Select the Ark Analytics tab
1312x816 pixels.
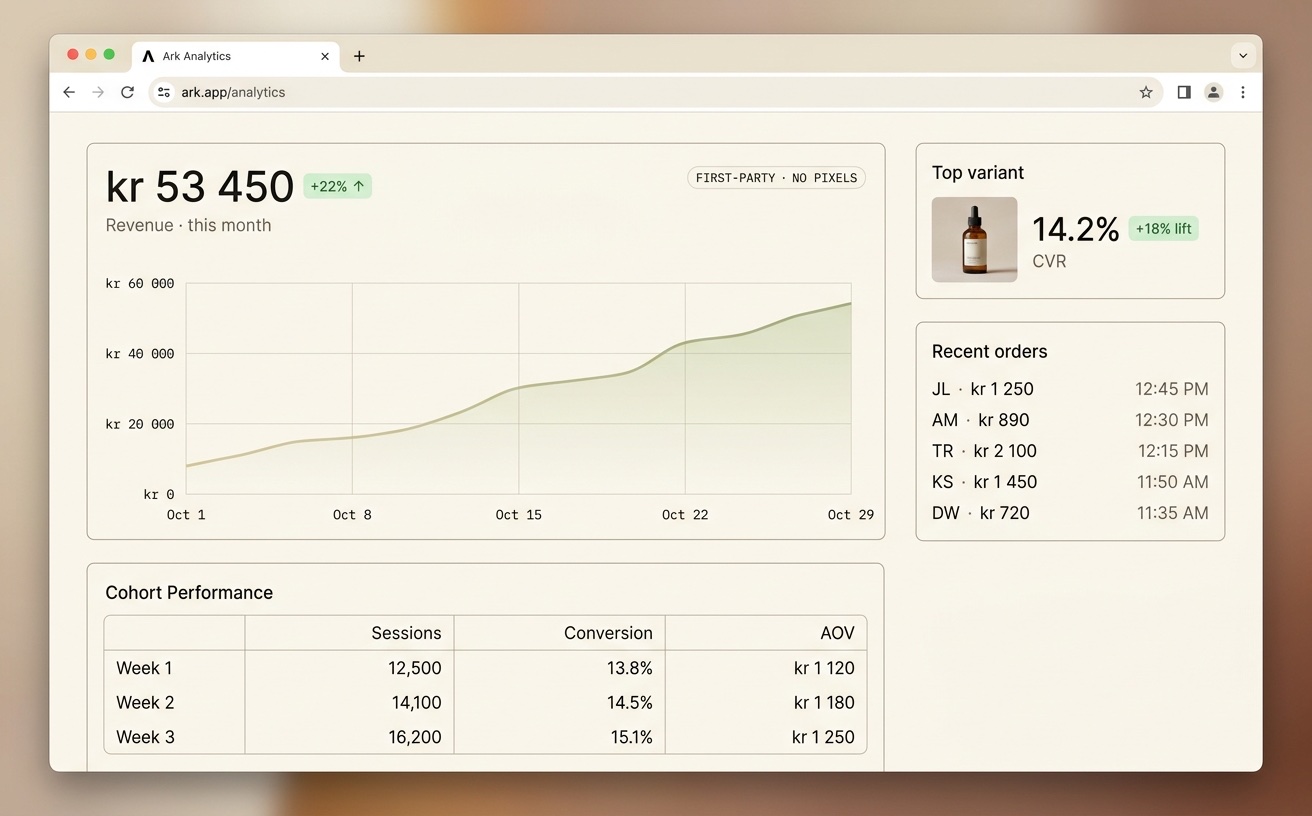tap(236, 57)
